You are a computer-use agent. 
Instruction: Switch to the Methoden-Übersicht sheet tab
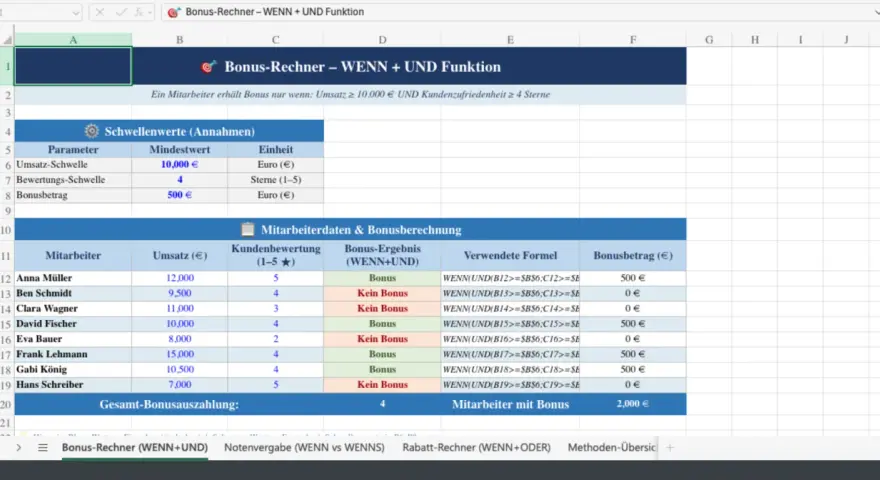click(x=611, y=447)
